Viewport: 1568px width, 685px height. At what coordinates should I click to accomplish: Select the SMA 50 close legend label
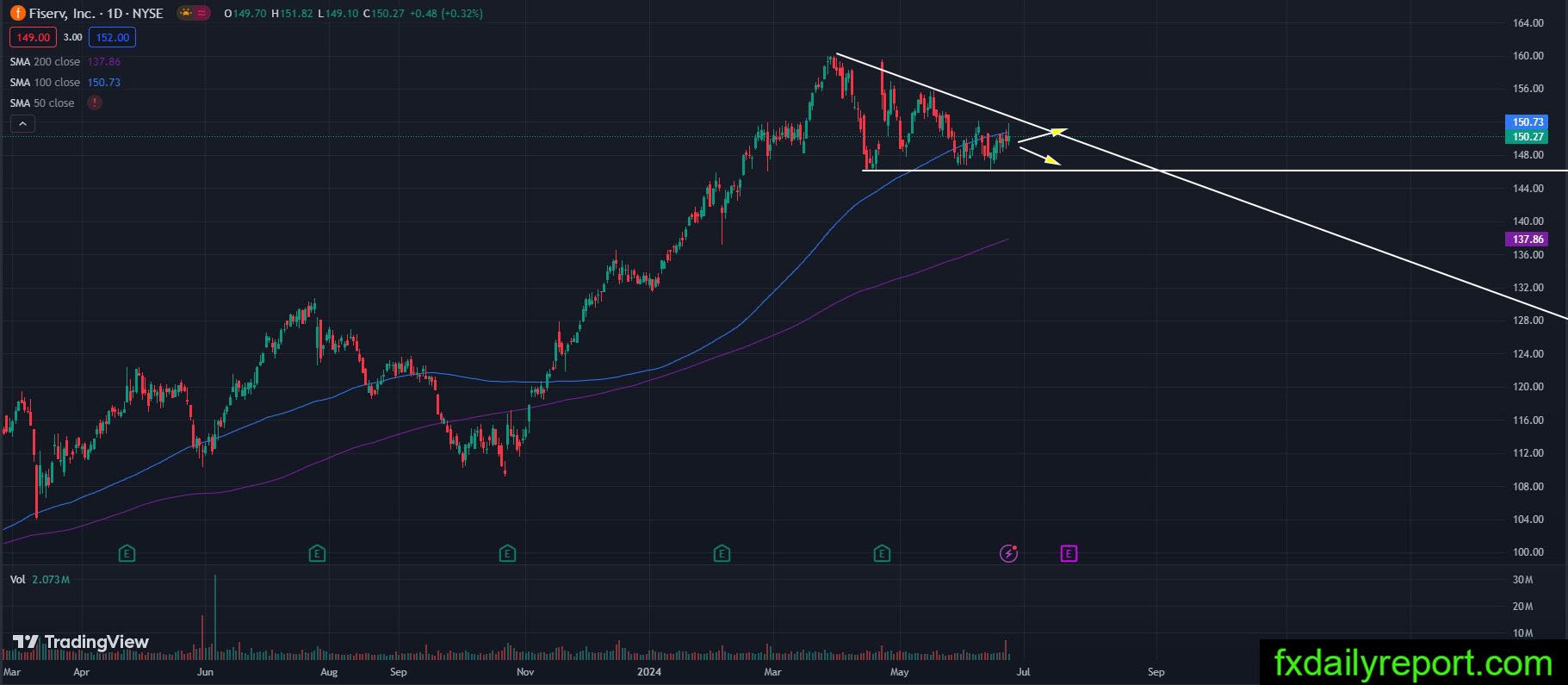coord(42,103)
